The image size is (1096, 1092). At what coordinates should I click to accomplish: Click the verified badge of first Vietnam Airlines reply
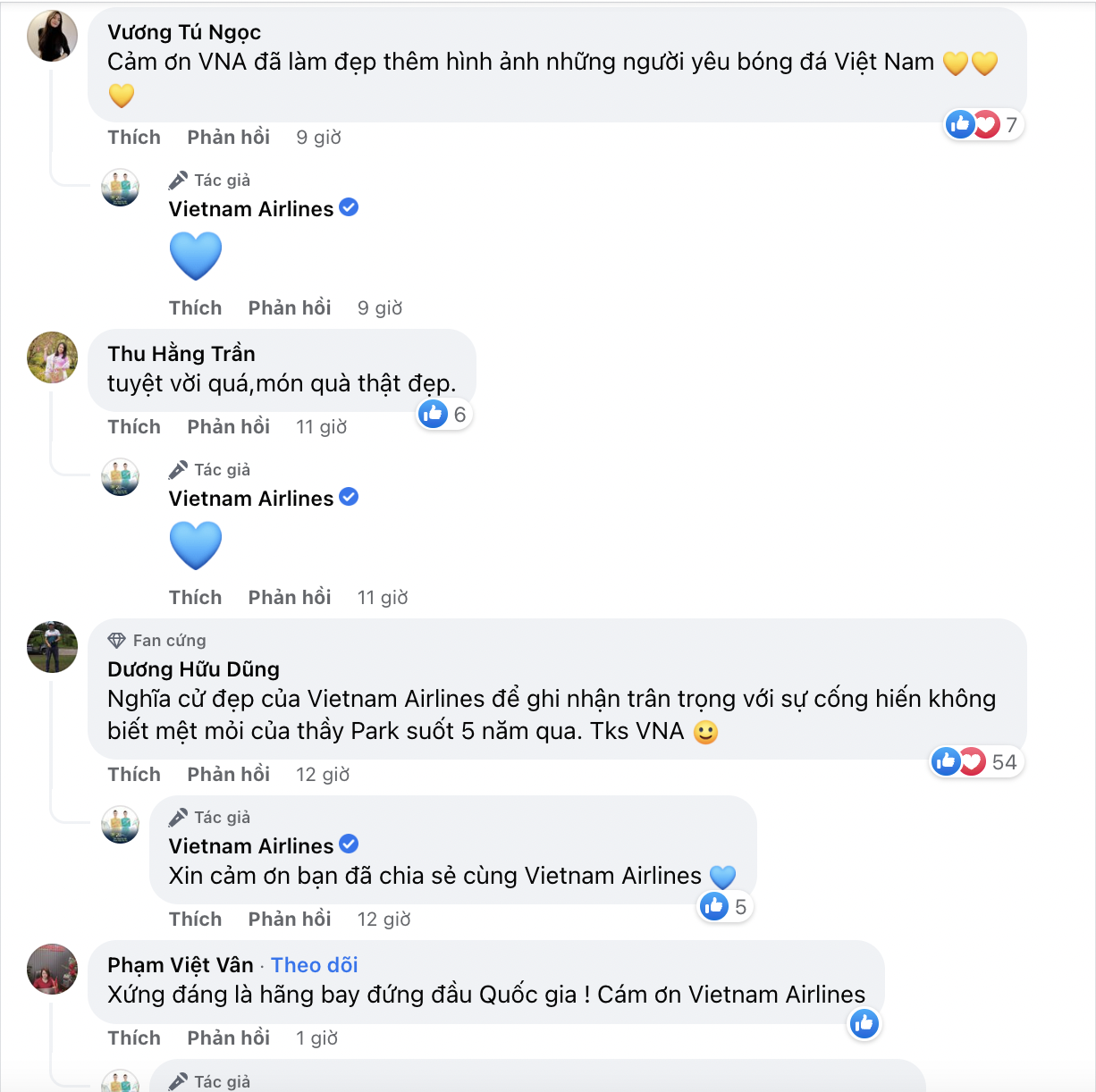point(350,207)
